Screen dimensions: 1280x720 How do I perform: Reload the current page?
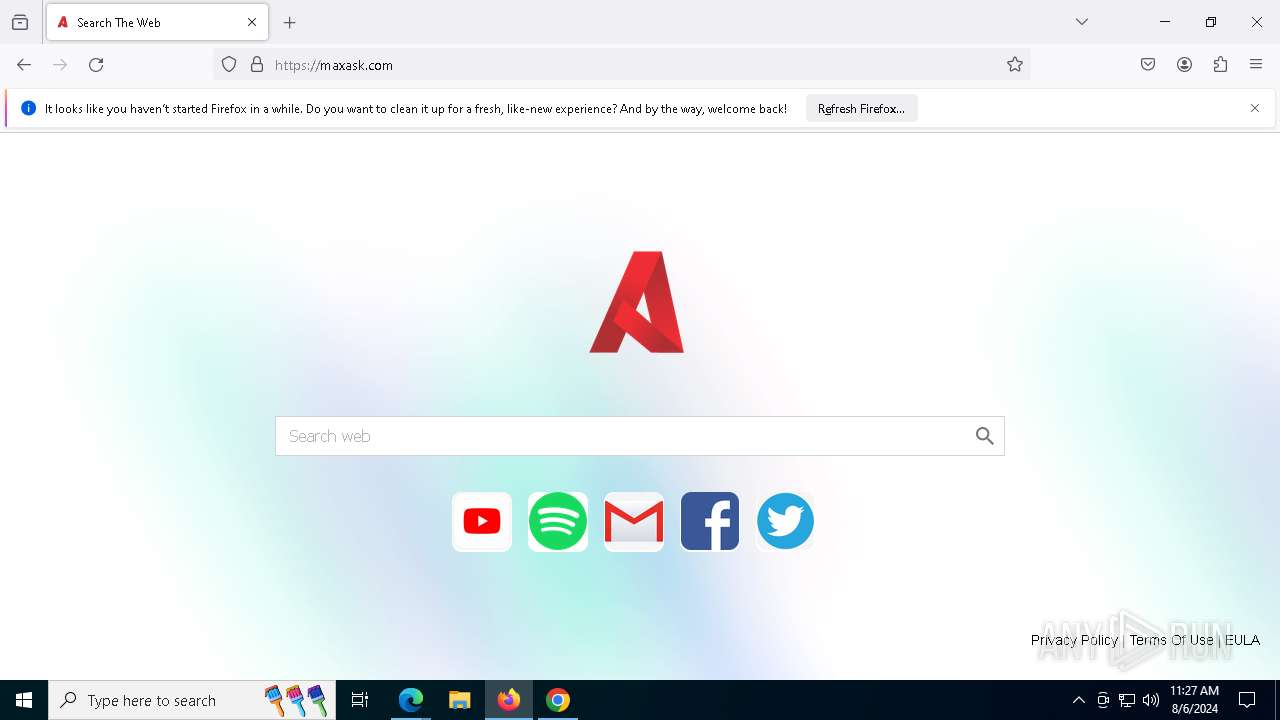click(96, 65)
